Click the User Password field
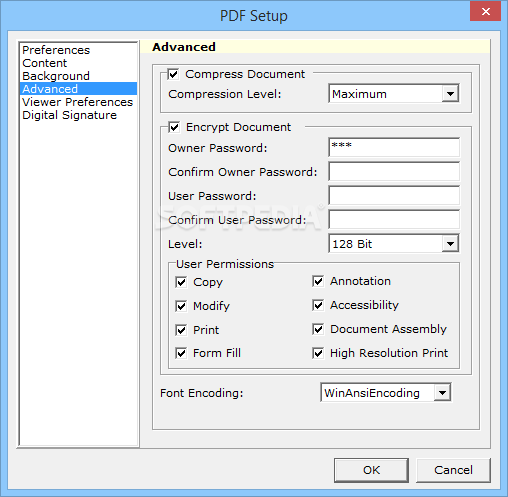 (394, 195)
